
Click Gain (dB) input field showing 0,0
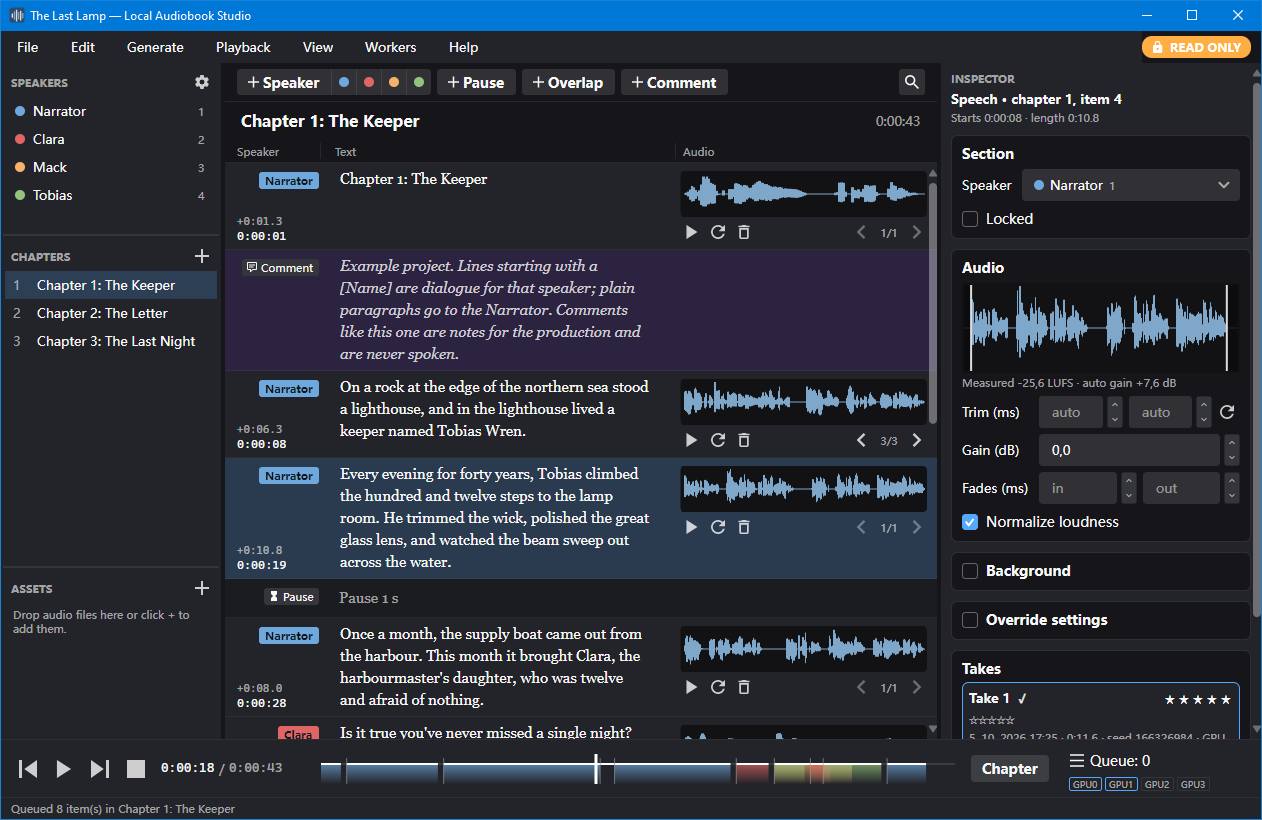point(1130,450)
